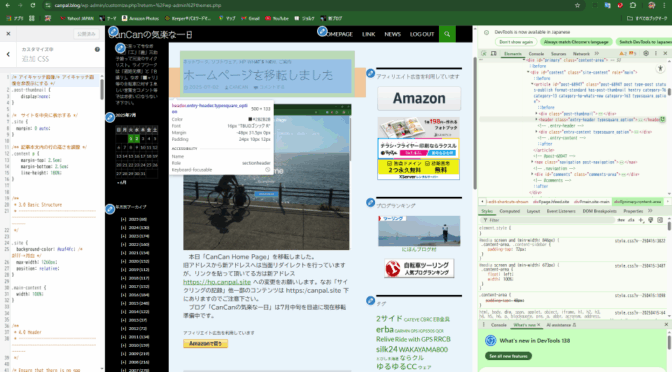Open the help icon beside カスタマイズ中
The image size is (672, 372).
click(97, 49)
